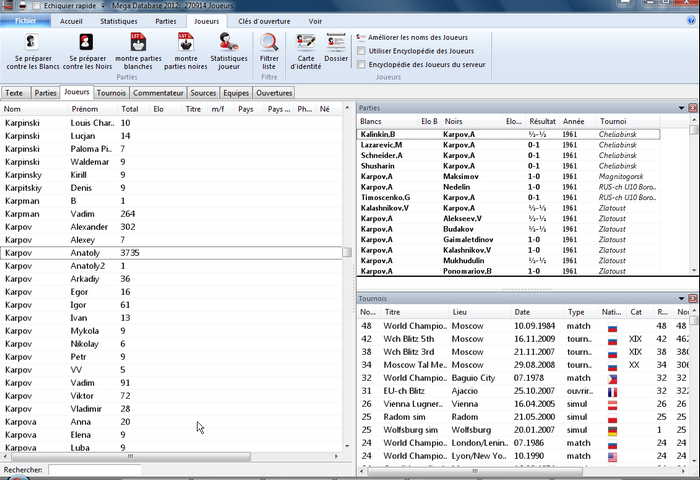The image size is (700, 480).
Task: Open the Fichier menu
Action: pos(25,21)
